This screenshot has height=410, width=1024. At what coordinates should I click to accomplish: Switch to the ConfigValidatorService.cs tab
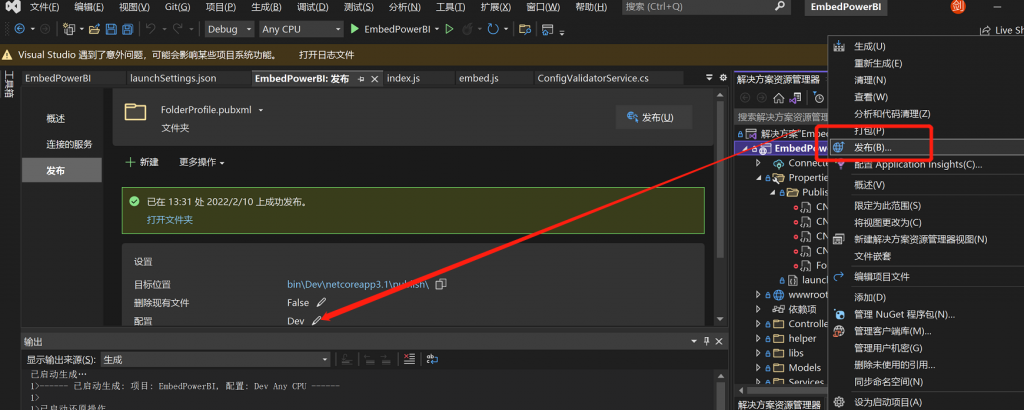pos(593,78)
